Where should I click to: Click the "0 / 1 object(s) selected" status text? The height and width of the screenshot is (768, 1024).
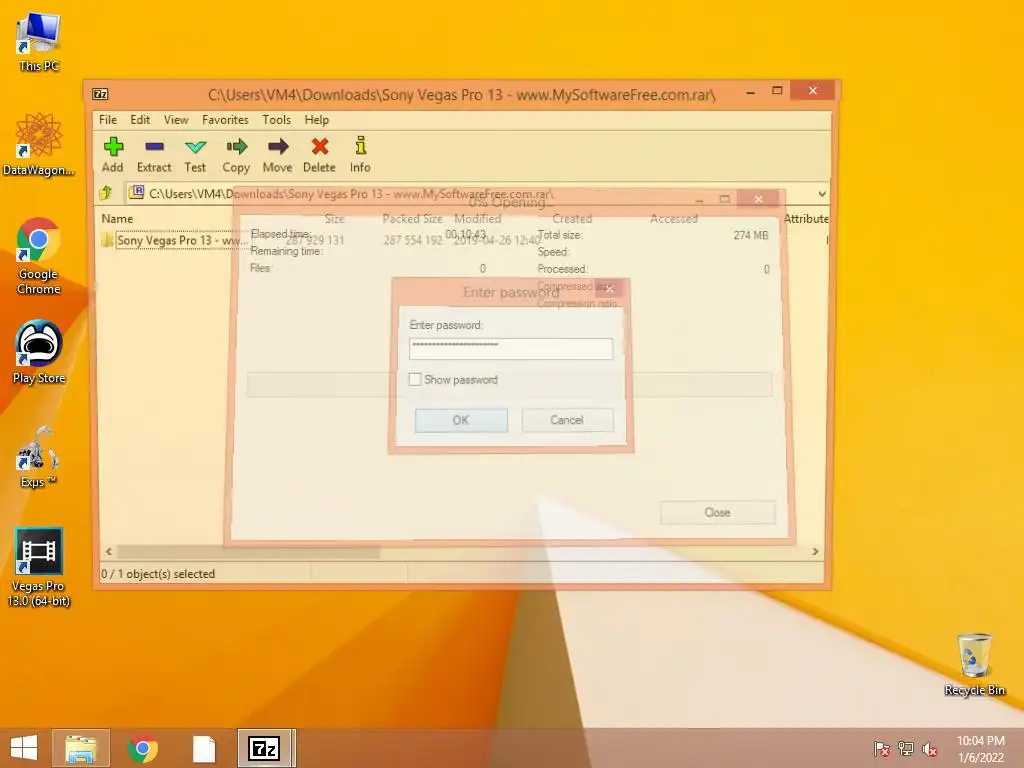pos(157,573)
